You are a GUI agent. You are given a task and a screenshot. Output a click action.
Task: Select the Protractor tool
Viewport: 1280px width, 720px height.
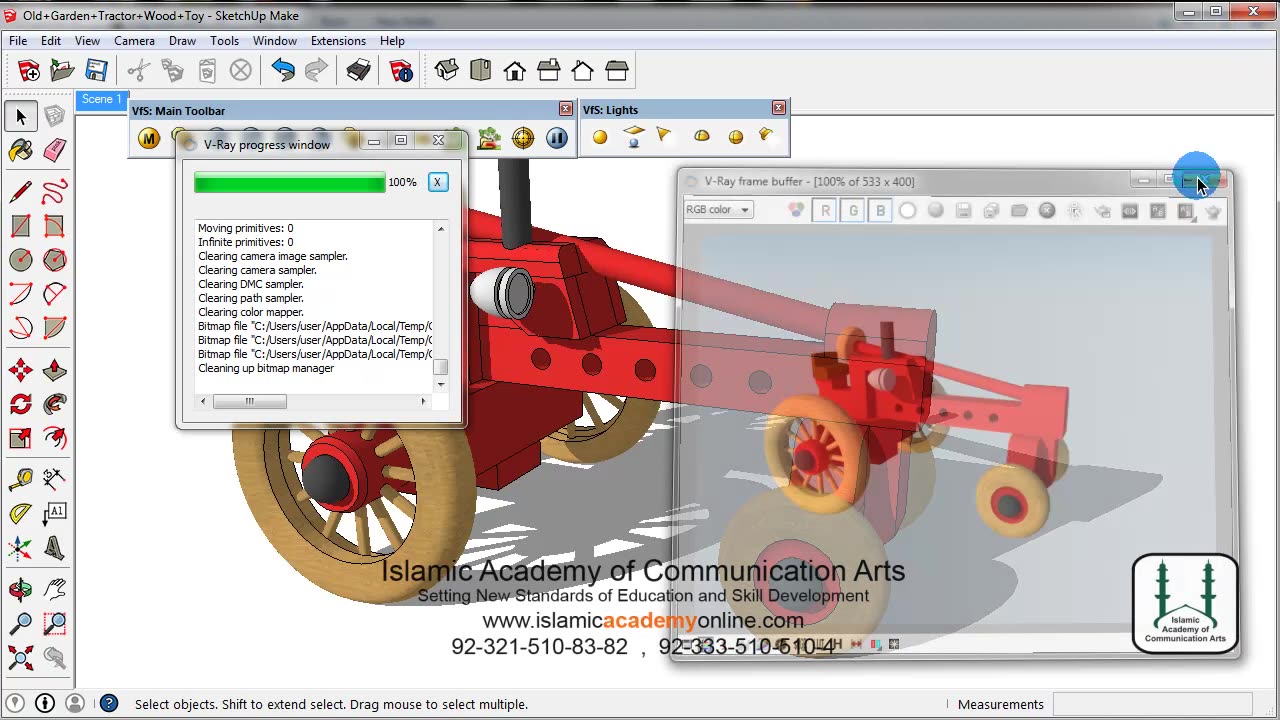point(20,514)
